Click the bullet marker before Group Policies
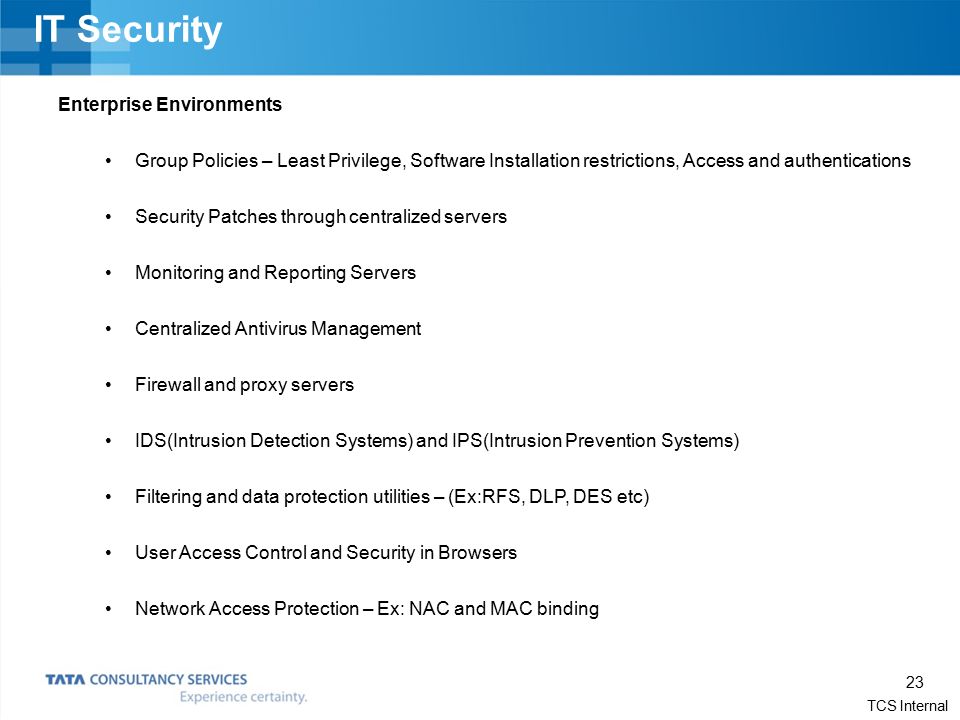This screenshot has width=960, height=720. tap(108, 161)
